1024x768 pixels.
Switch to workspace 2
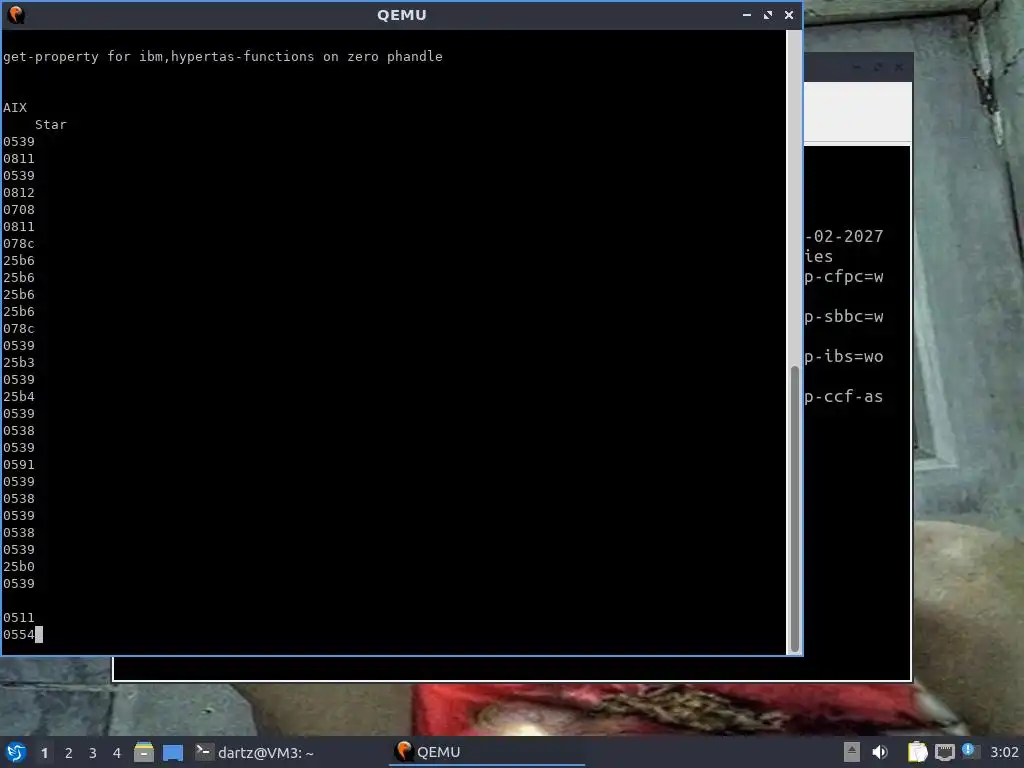pos(69,753)
